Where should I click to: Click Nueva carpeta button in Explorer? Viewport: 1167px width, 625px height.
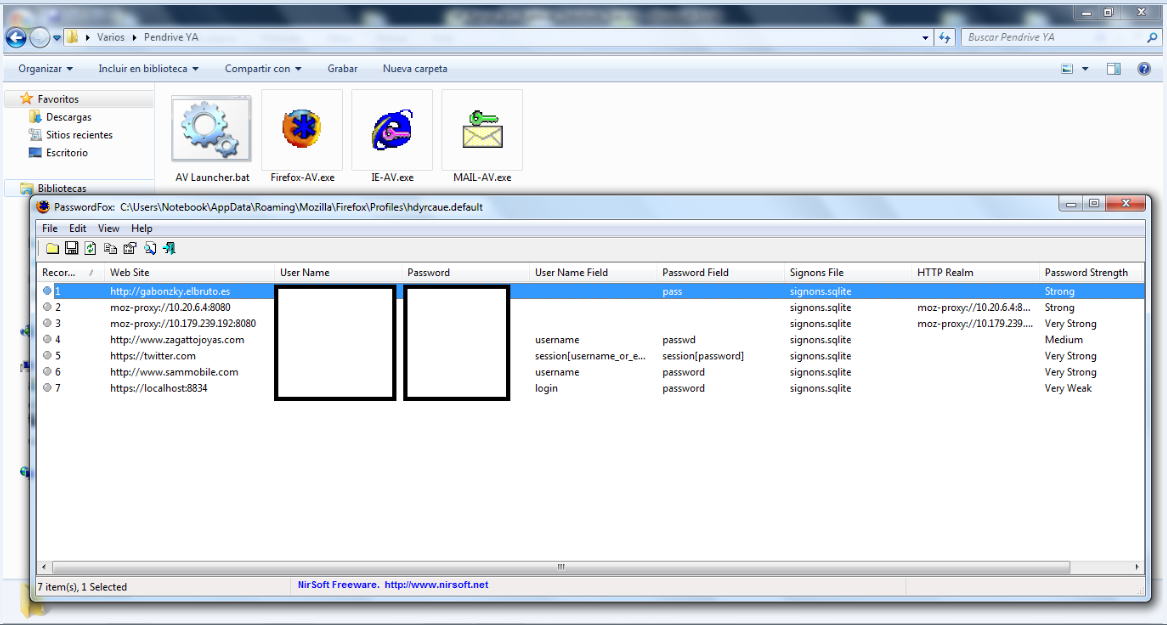tap(415, 68)
